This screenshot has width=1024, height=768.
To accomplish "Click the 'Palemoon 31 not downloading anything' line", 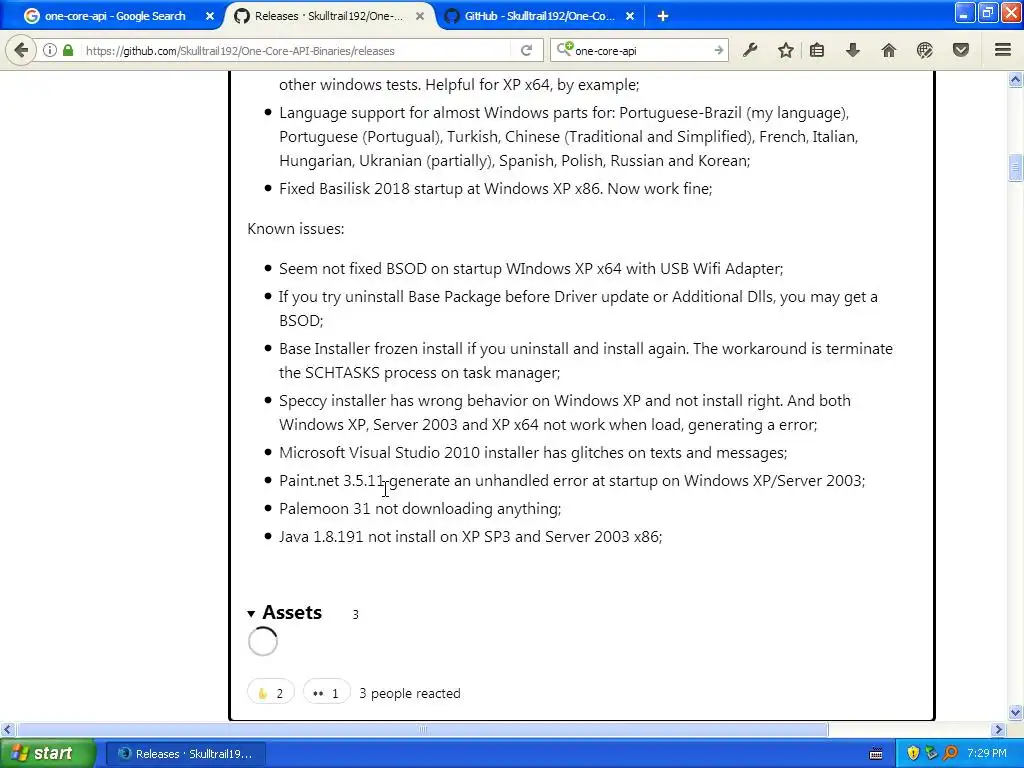I will [420, 509].
